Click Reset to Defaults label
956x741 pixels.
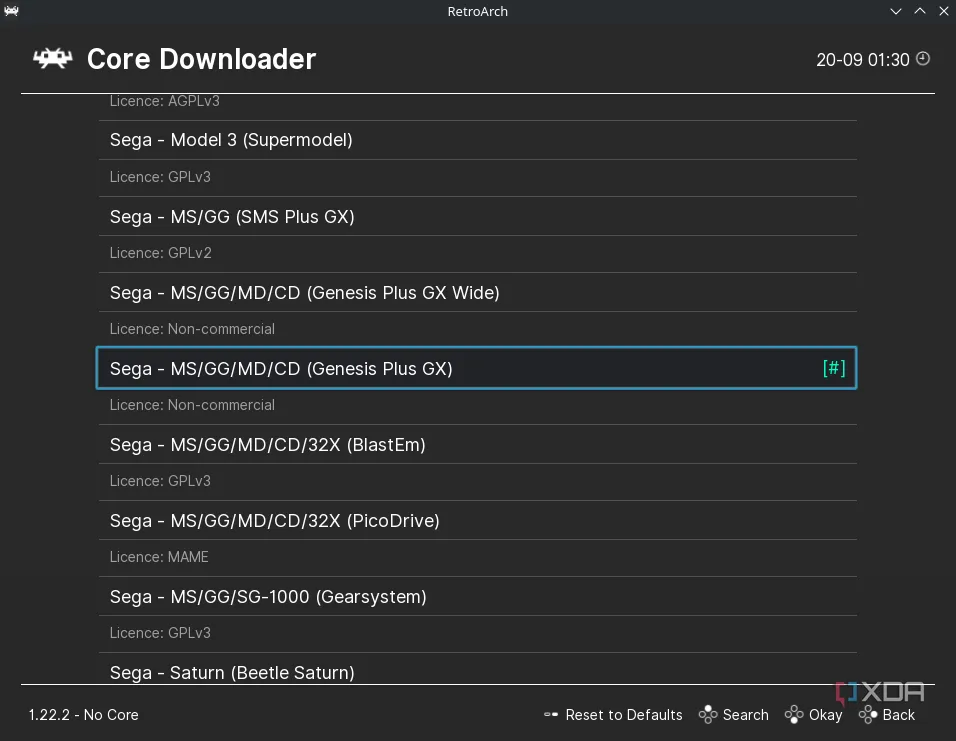click(624, 715)
